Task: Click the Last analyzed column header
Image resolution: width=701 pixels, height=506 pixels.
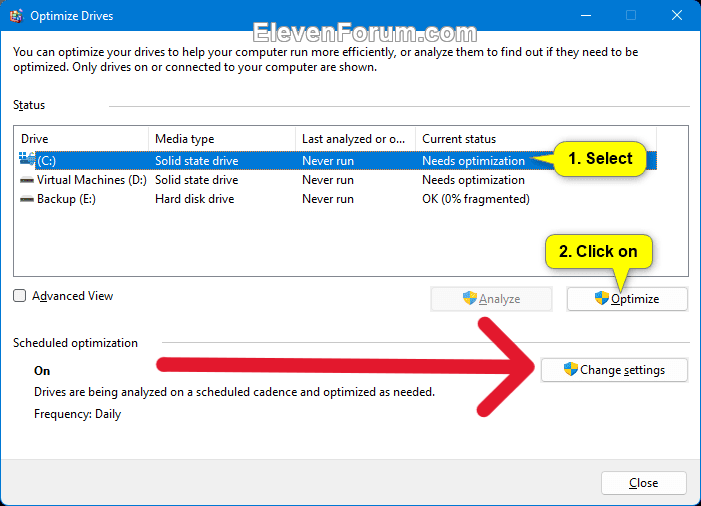Action: coord(354,139)
